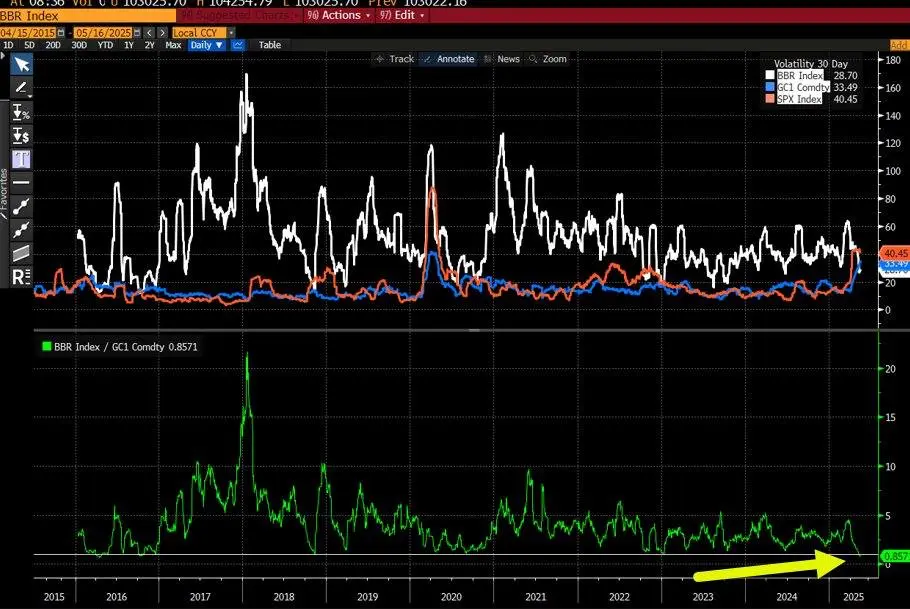Open the Daily periodicity dropdown
Viewport: 910px width, 609px height.
click(x=208, y=45)
